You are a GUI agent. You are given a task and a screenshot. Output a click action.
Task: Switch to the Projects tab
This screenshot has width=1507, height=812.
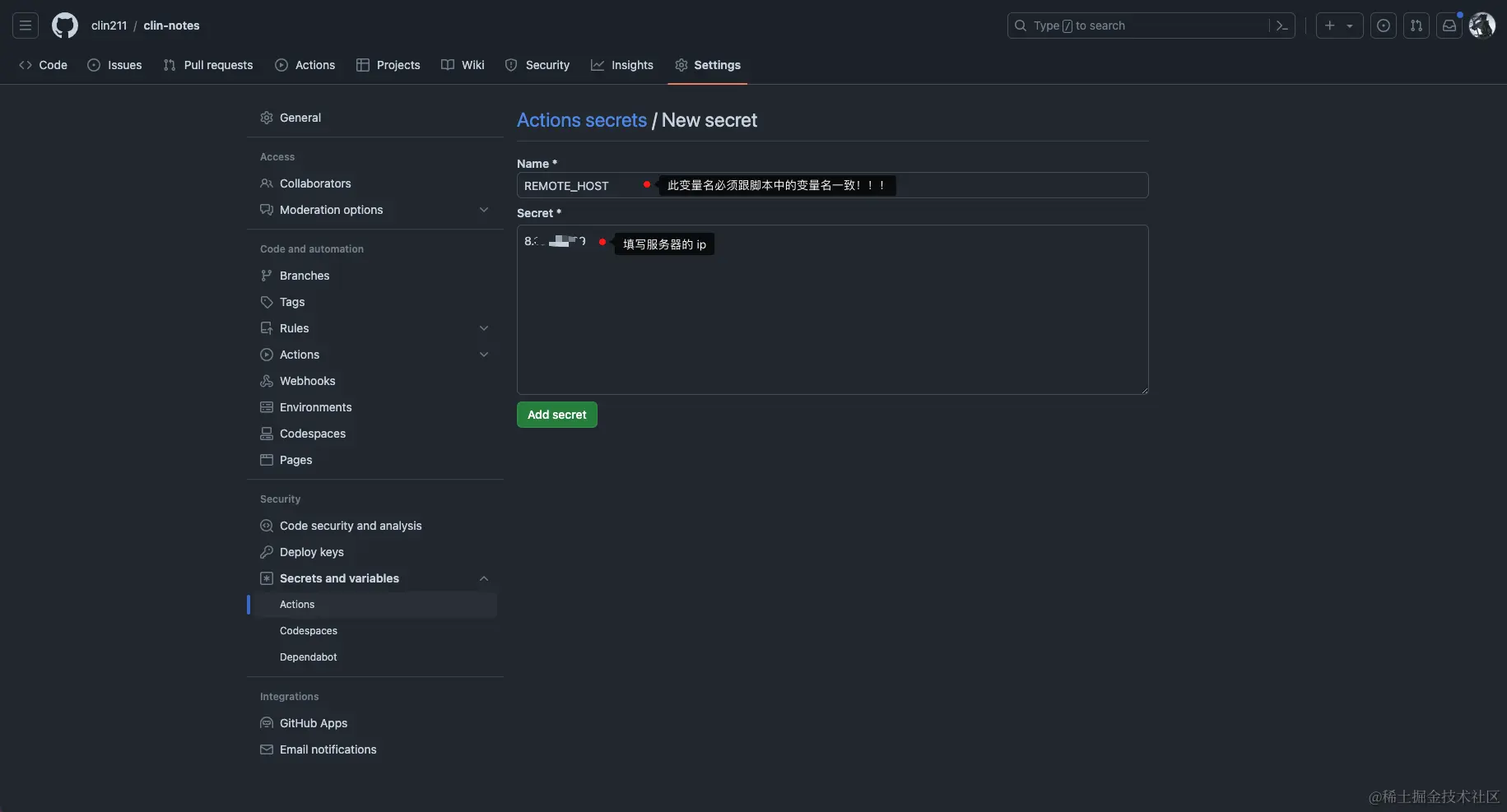pyautogui.click(x=388, y=65)
